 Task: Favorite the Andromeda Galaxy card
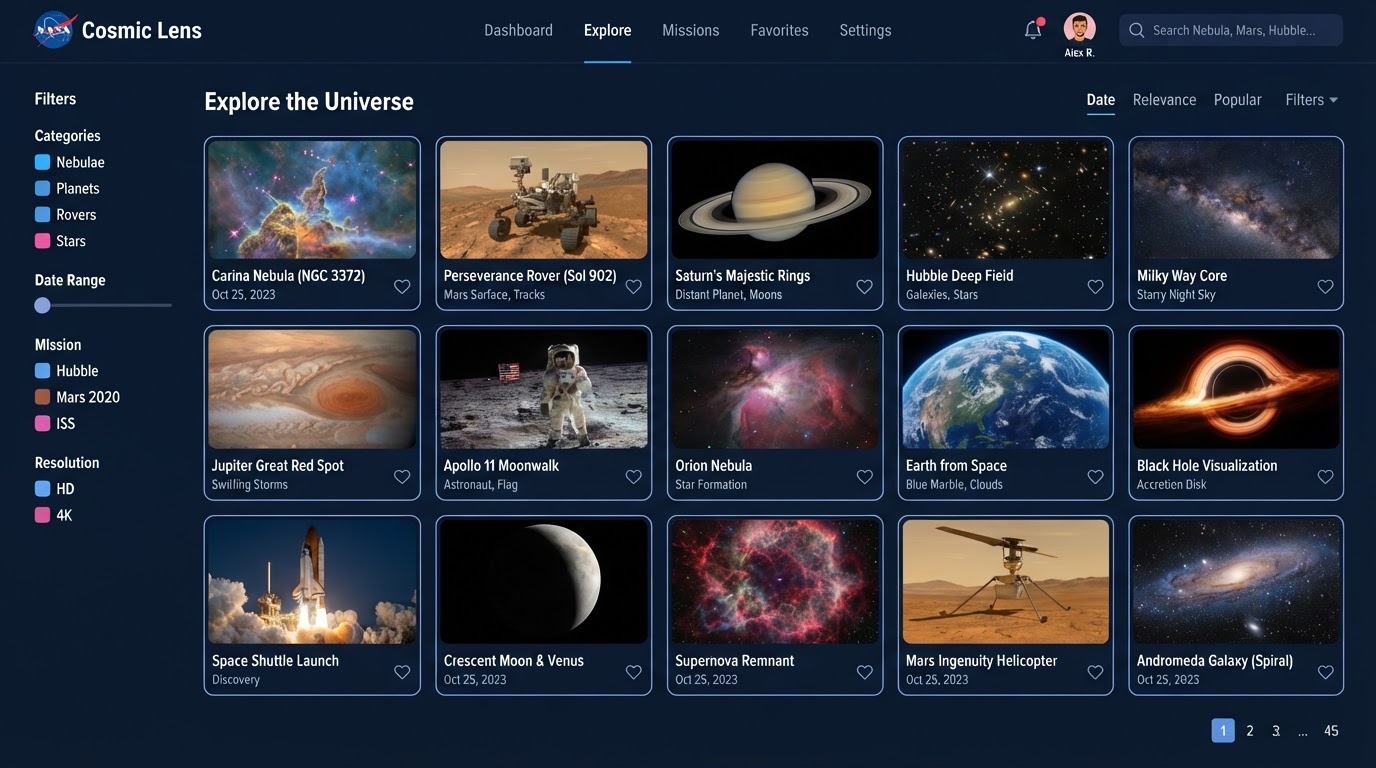click(1325, 671)
